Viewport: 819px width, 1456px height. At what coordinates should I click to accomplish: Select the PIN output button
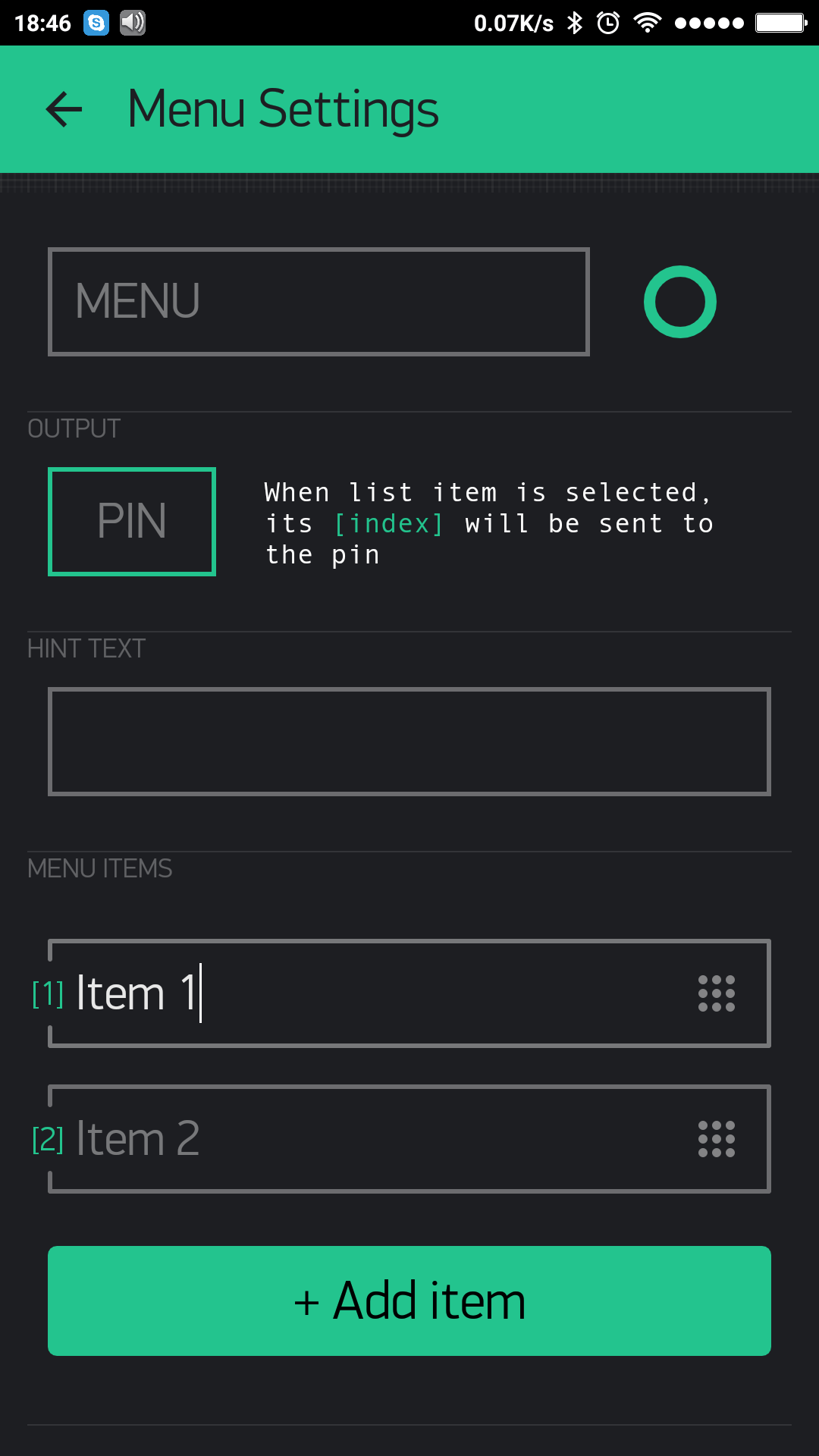[x=132, y=522]
